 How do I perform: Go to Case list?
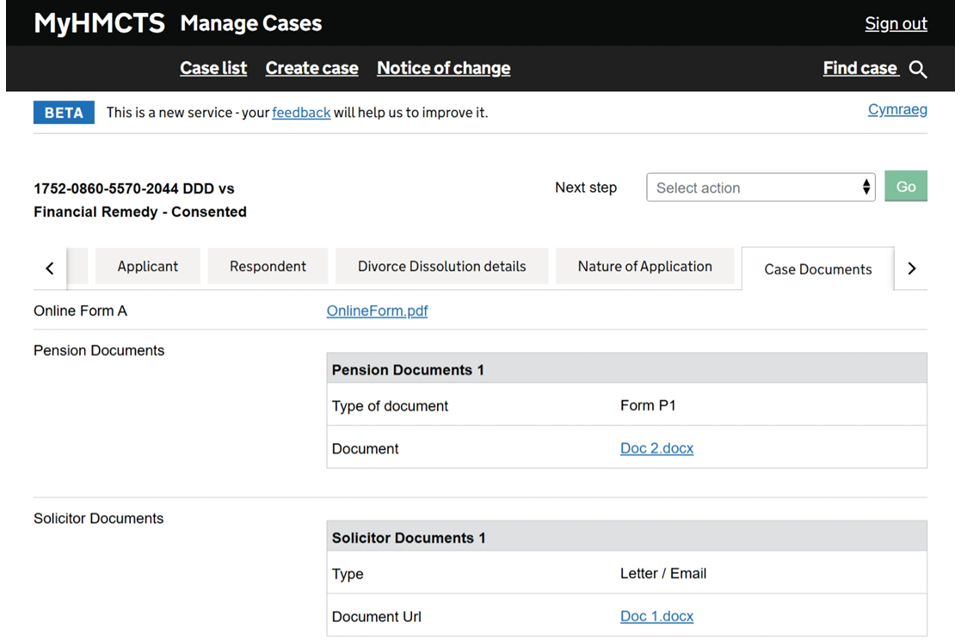click(x=214, y=68)
